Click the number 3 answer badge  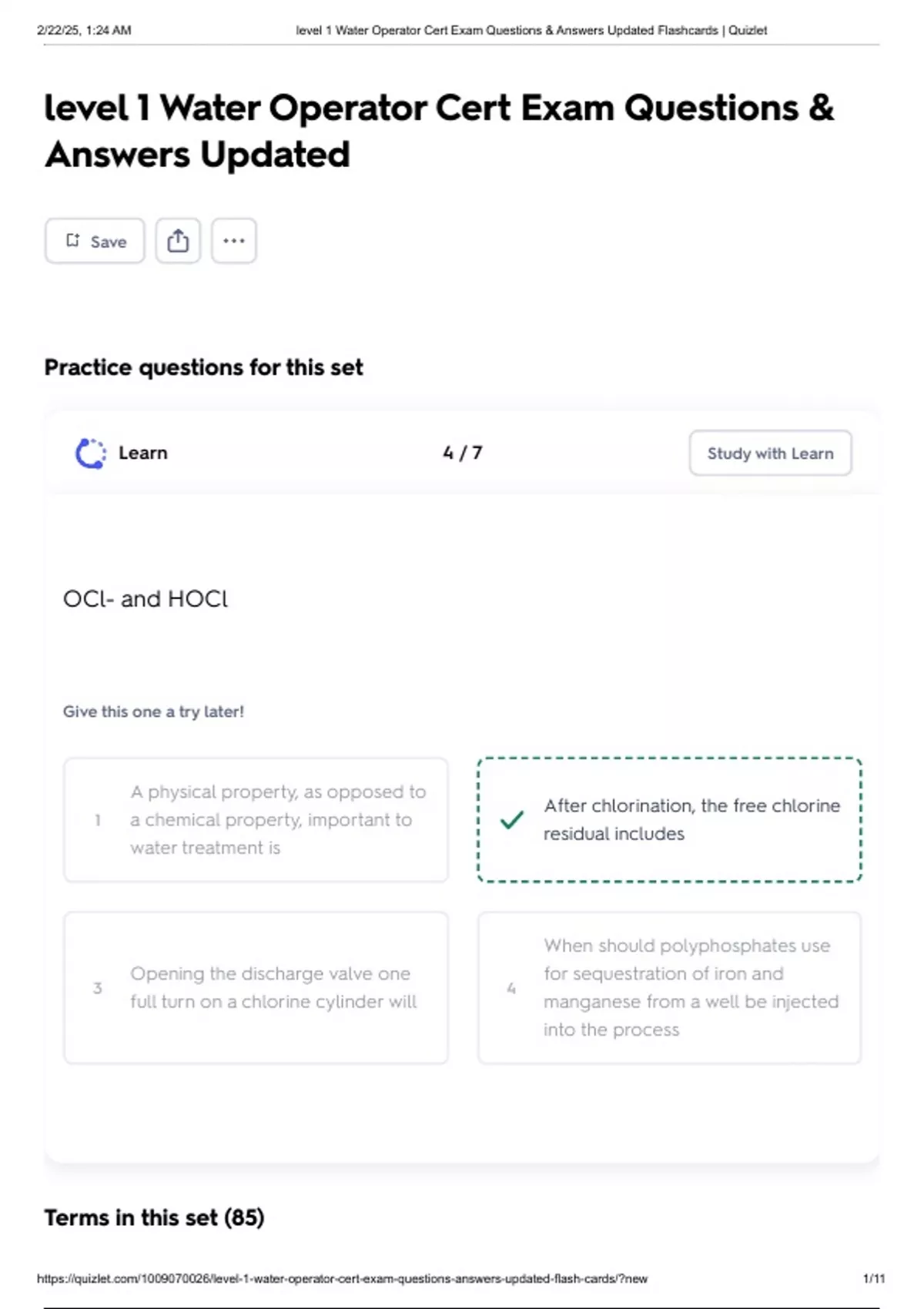click(98, 988)
